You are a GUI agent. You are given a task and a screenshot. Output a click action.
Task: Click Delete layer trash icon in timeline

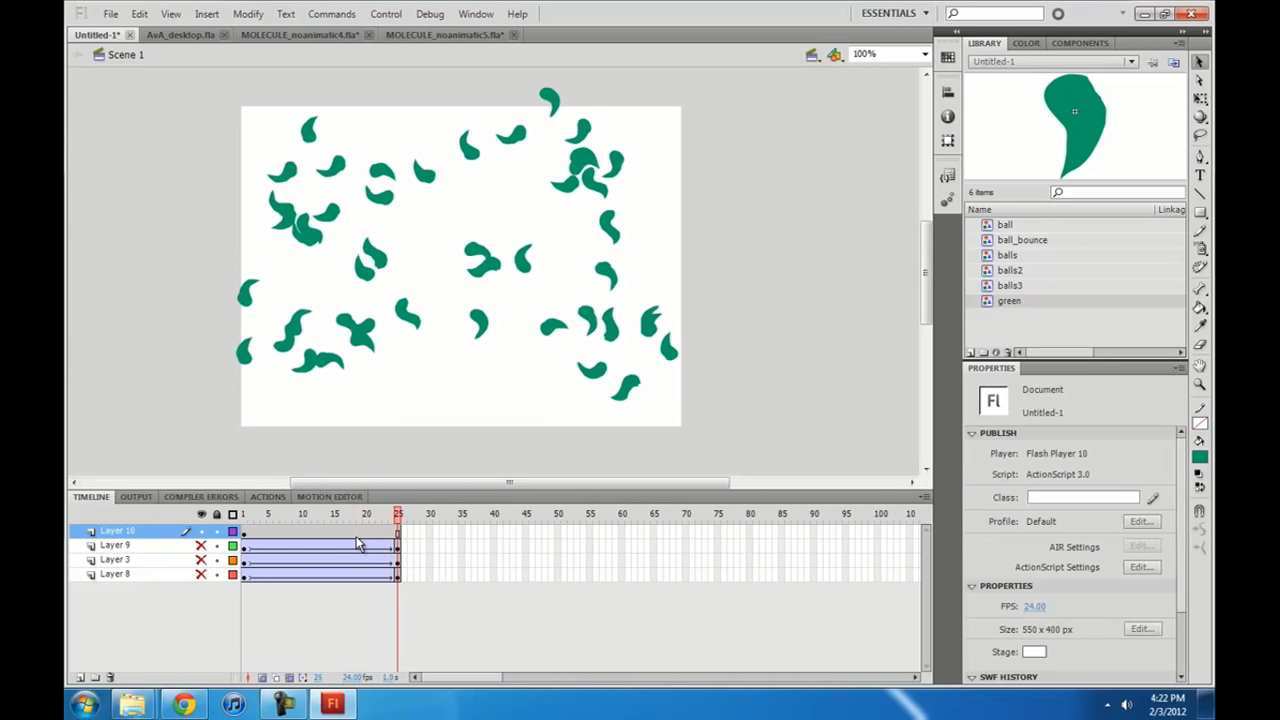(x=110, y=677)
